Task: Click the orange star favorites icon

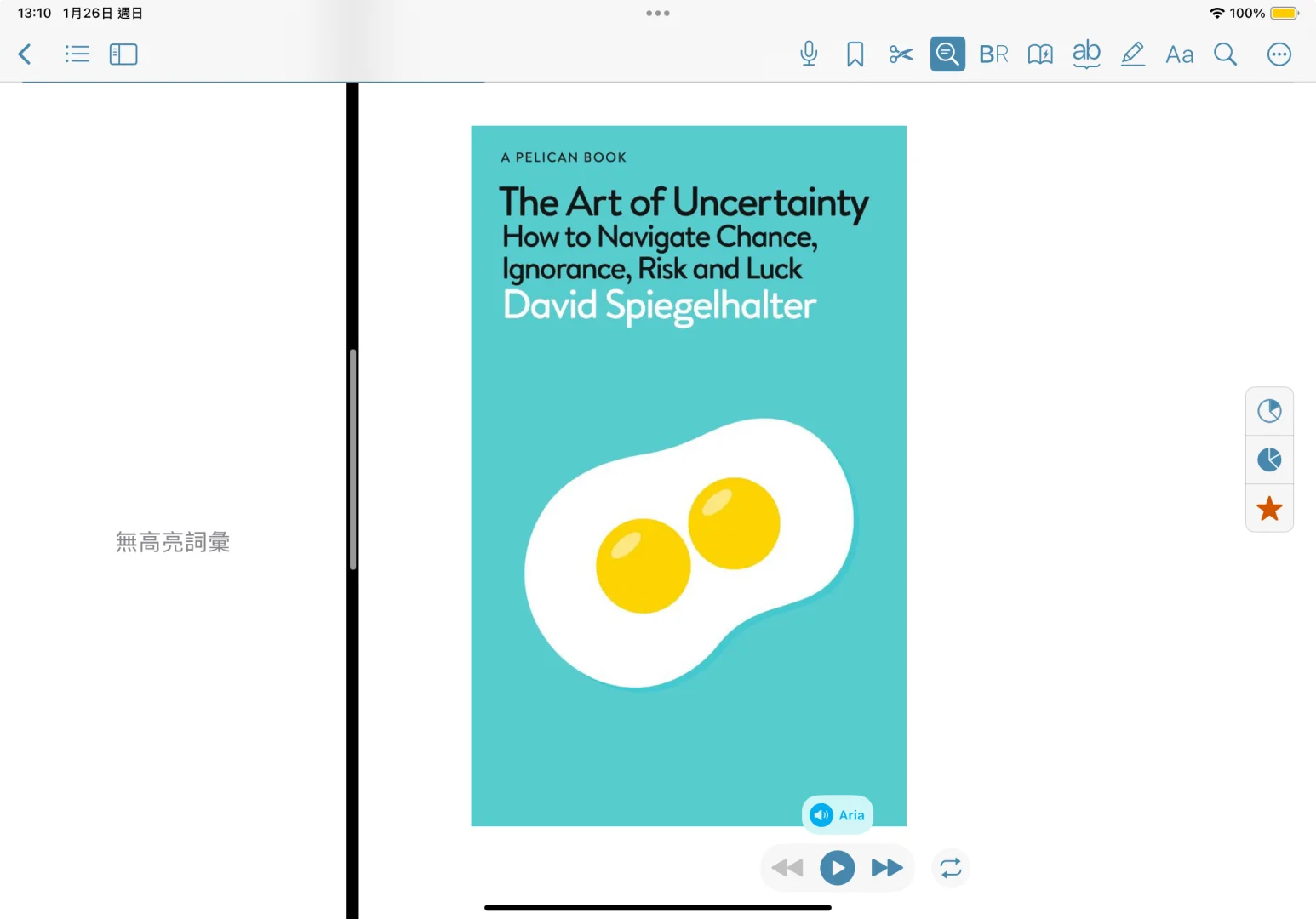Action: (1269, 508)
